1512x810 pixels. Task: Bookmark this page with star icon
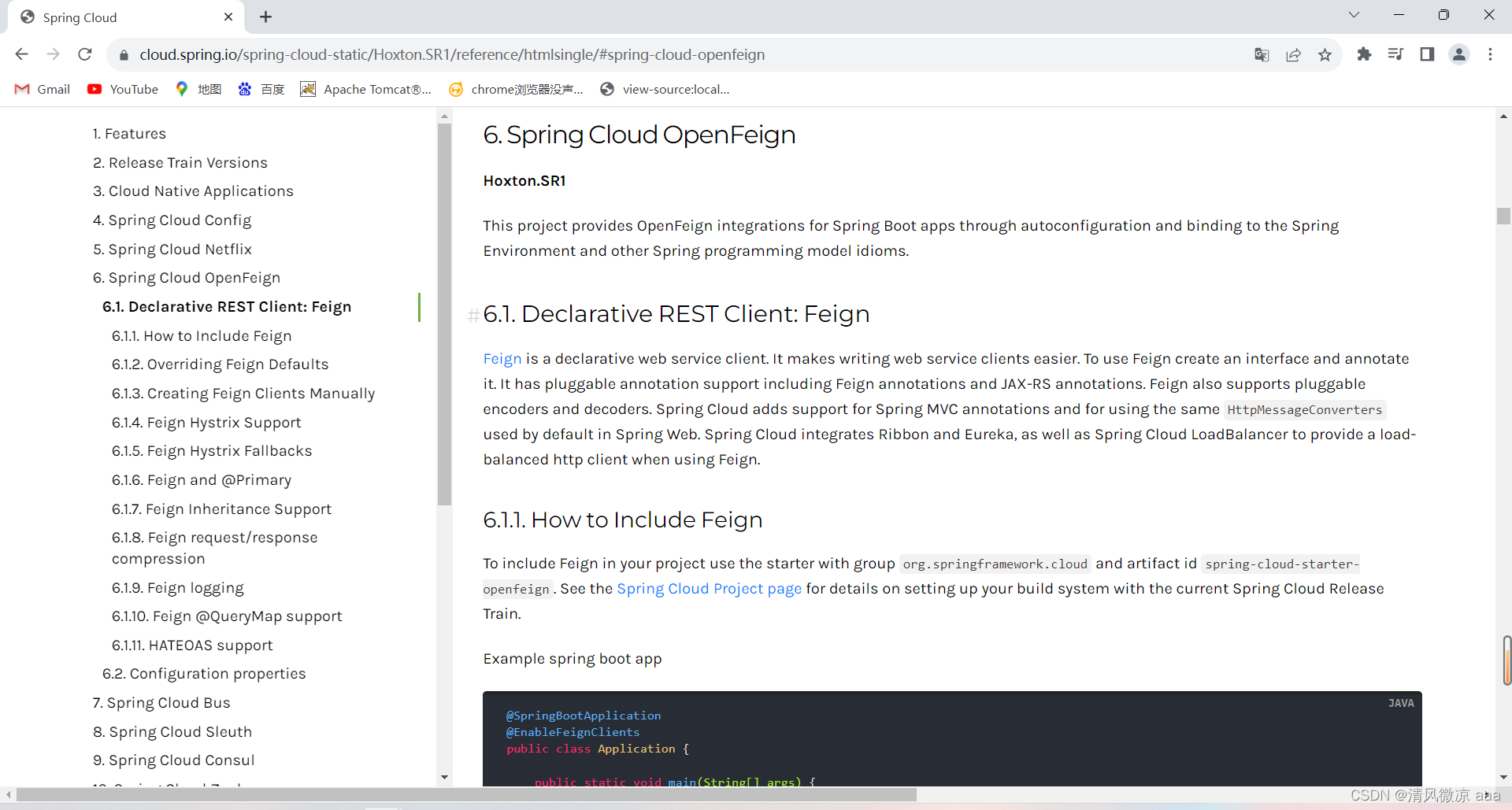1325,54
